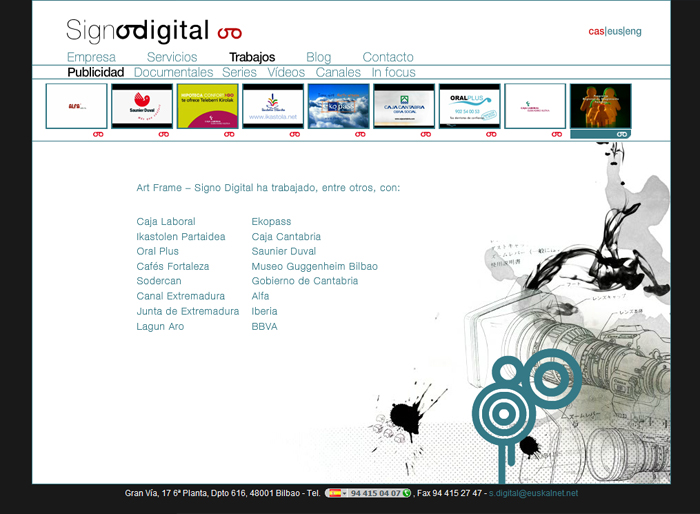700x514 pixels.
Task: Open the Caja Cantabria thumbnail
Action: 404,106
